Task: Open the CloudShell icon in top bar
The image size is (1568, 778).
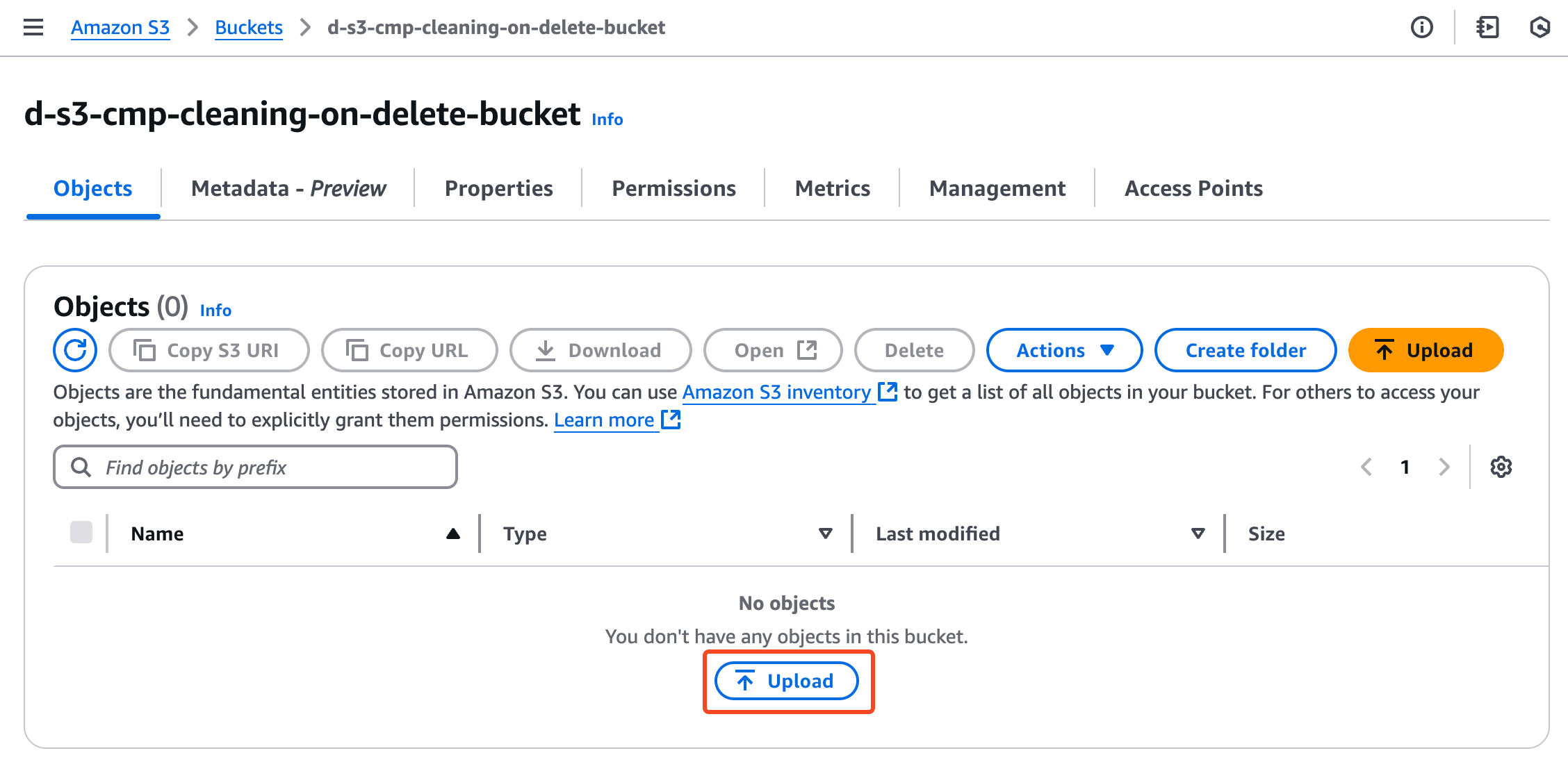Action: (1487, 27)
